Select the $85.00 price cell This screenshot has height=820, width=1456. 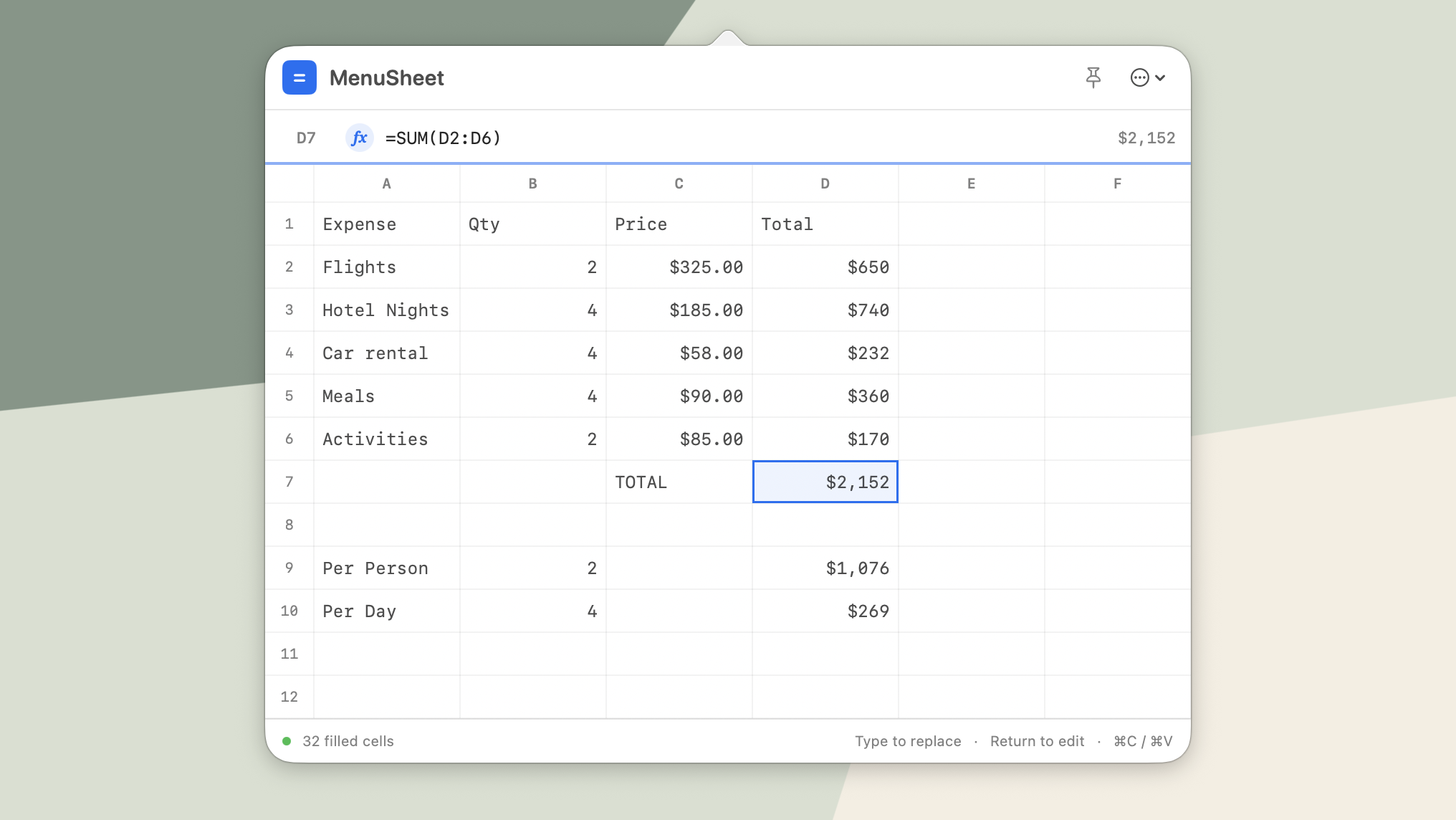(679, 439)
